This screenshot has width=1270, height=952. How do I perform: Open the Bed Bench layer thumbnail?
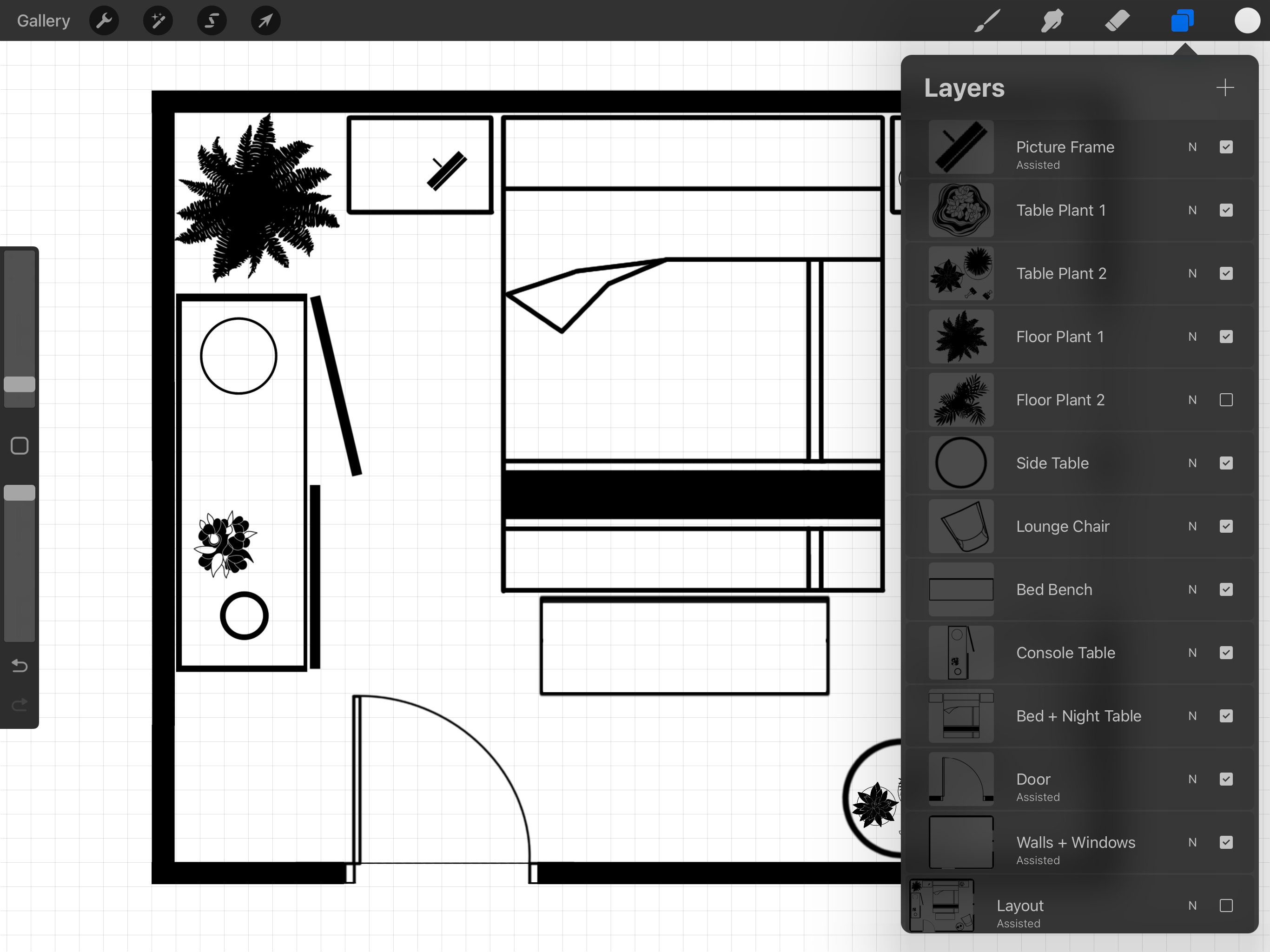tap(960, 589)
